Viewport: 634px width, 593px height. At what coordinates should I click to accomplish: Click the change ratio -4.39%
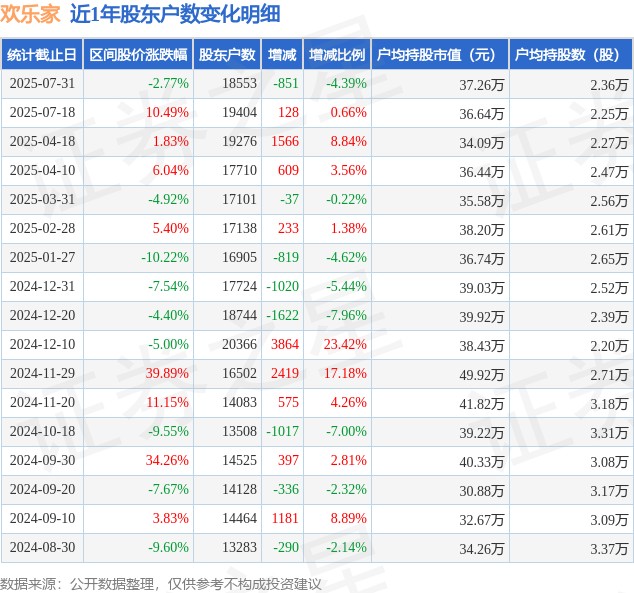(347, 84)
